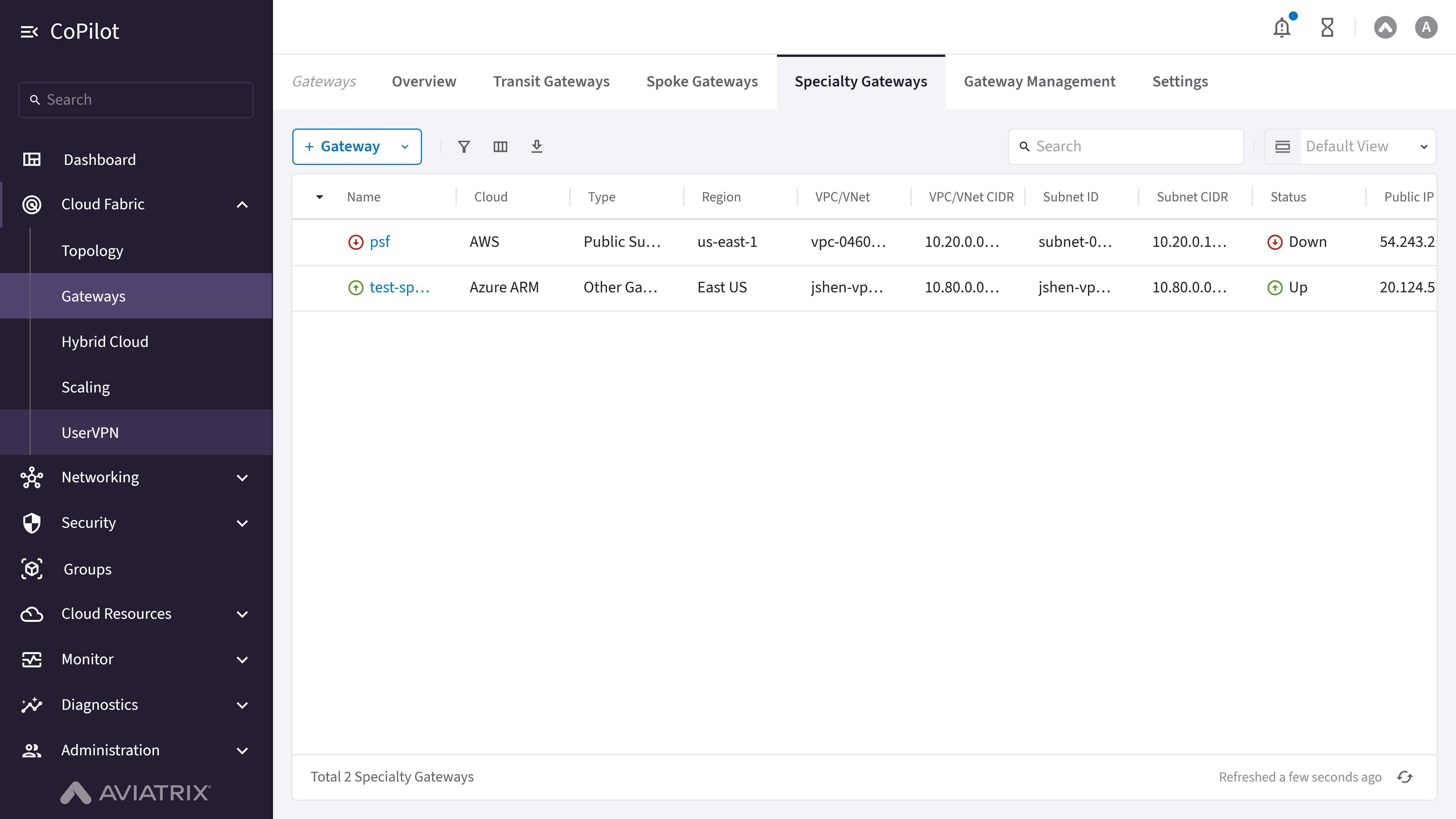
Task: Open the test-sp gateway link
Action: 399,288
